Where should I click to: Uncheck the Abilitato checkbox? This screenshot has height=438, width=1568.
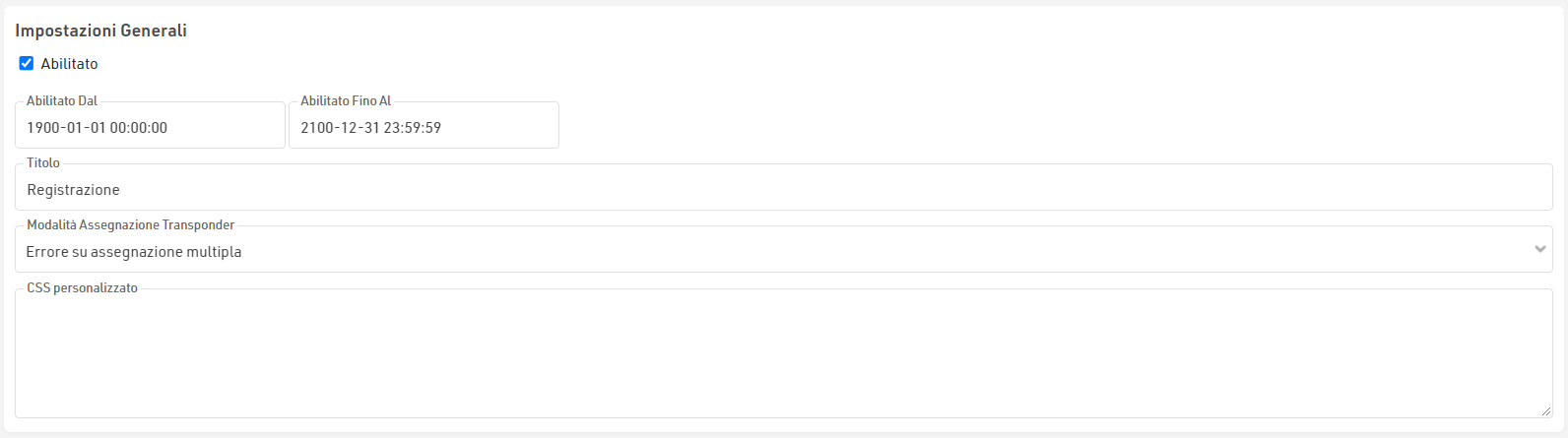(27, 63)
